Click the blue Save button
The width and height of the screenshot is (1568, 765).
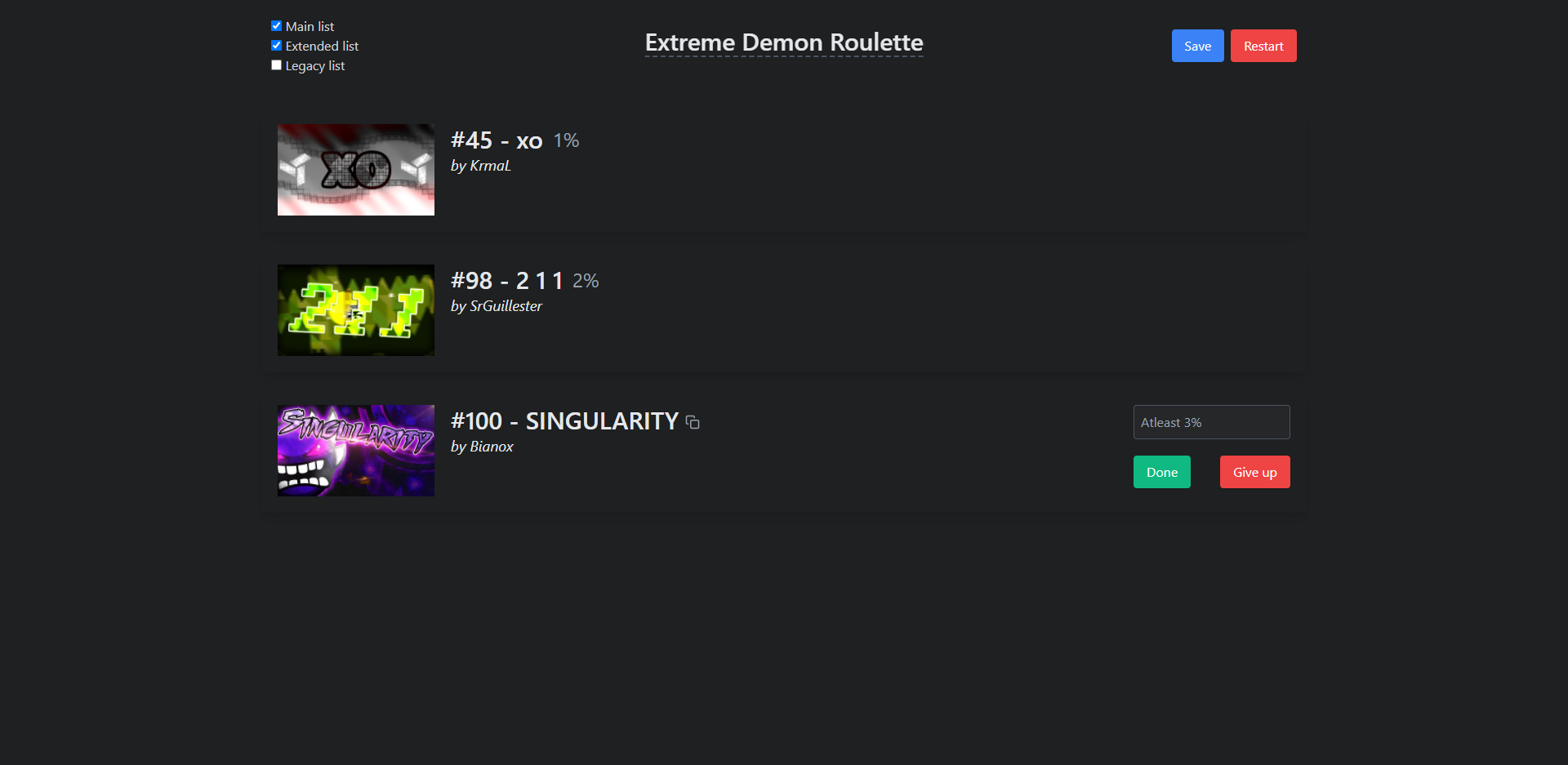1197,46
